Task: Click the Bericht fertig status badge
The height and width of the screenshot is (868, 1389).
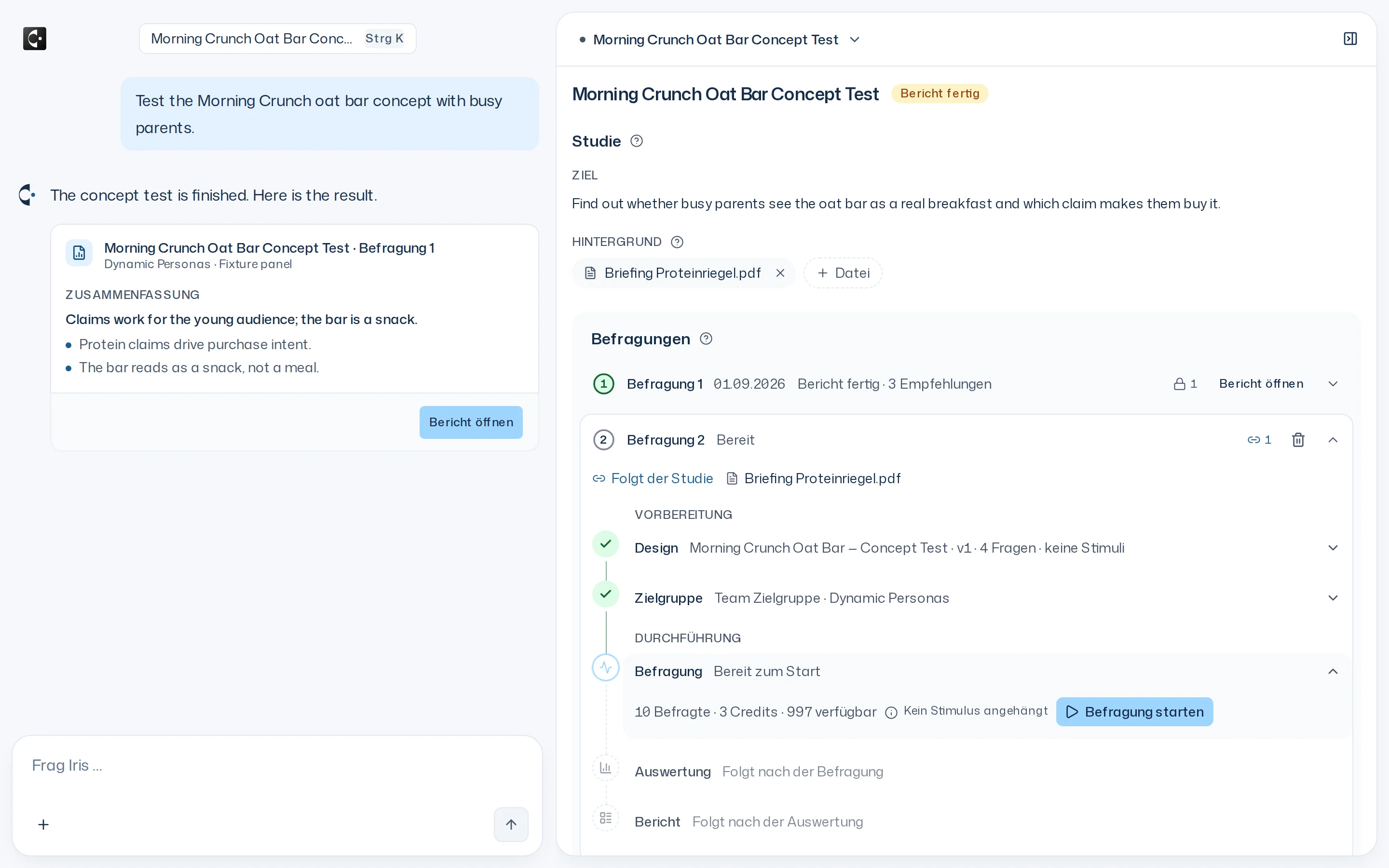Action: coord(940,94)
